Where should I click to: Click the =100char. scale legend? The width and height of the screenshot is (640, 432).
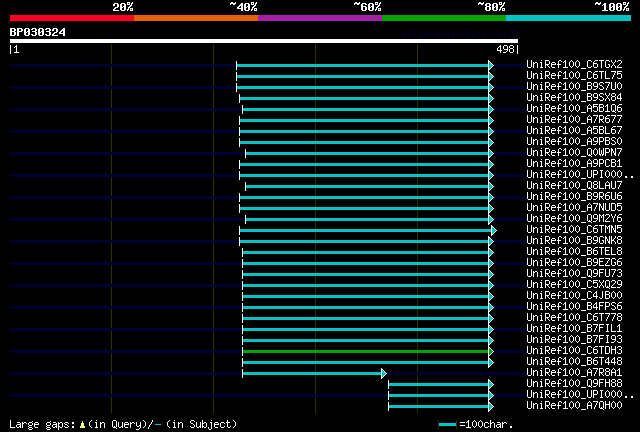[x=476, y=424]
